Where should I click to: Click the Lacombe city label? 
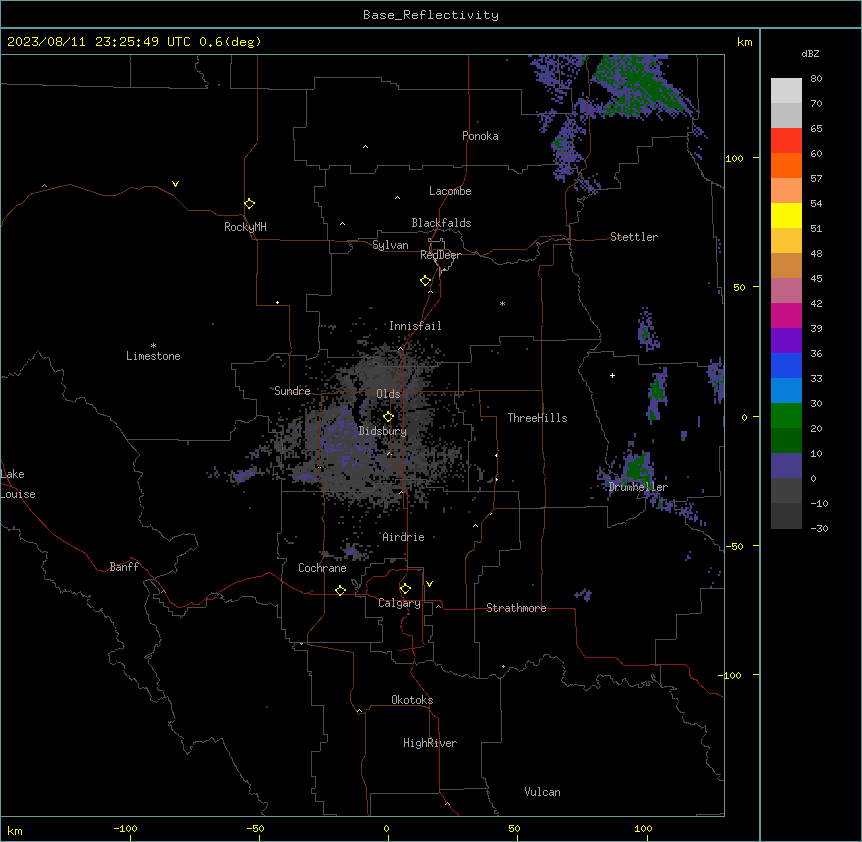click(450, 191)
